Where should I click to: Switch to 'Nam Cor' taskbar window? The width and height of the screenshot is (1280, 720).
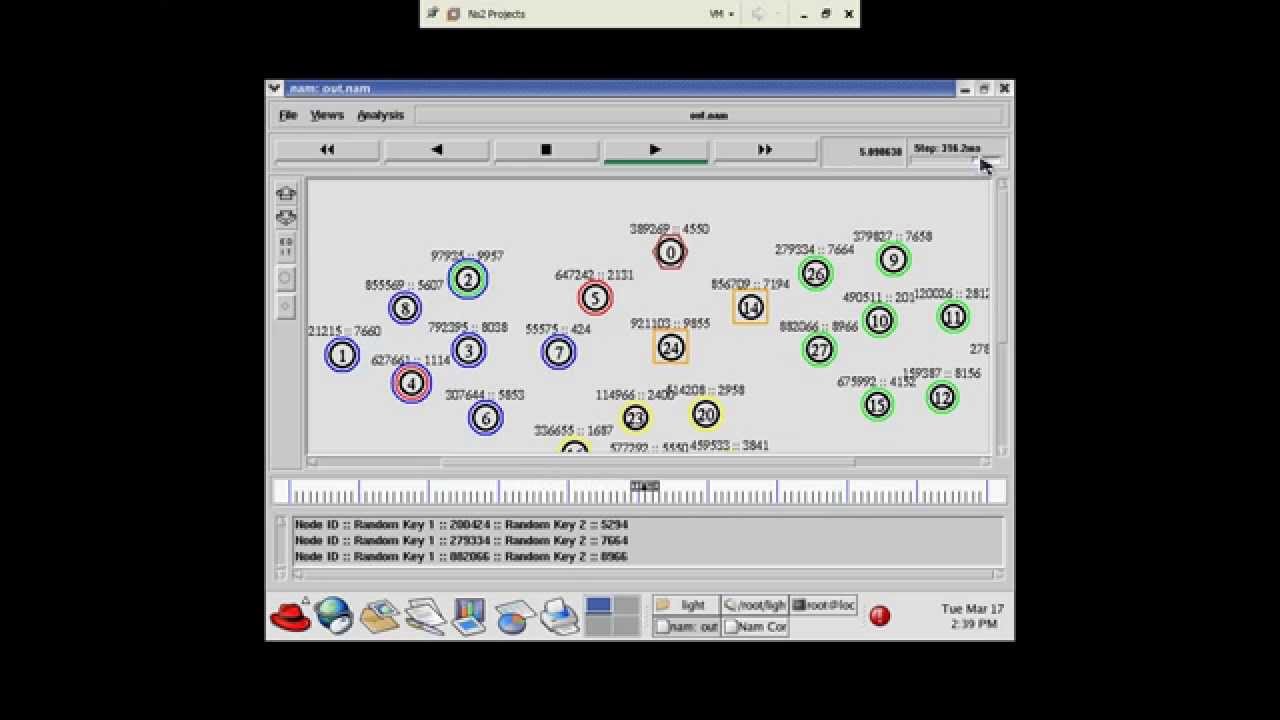click(755, 627)
